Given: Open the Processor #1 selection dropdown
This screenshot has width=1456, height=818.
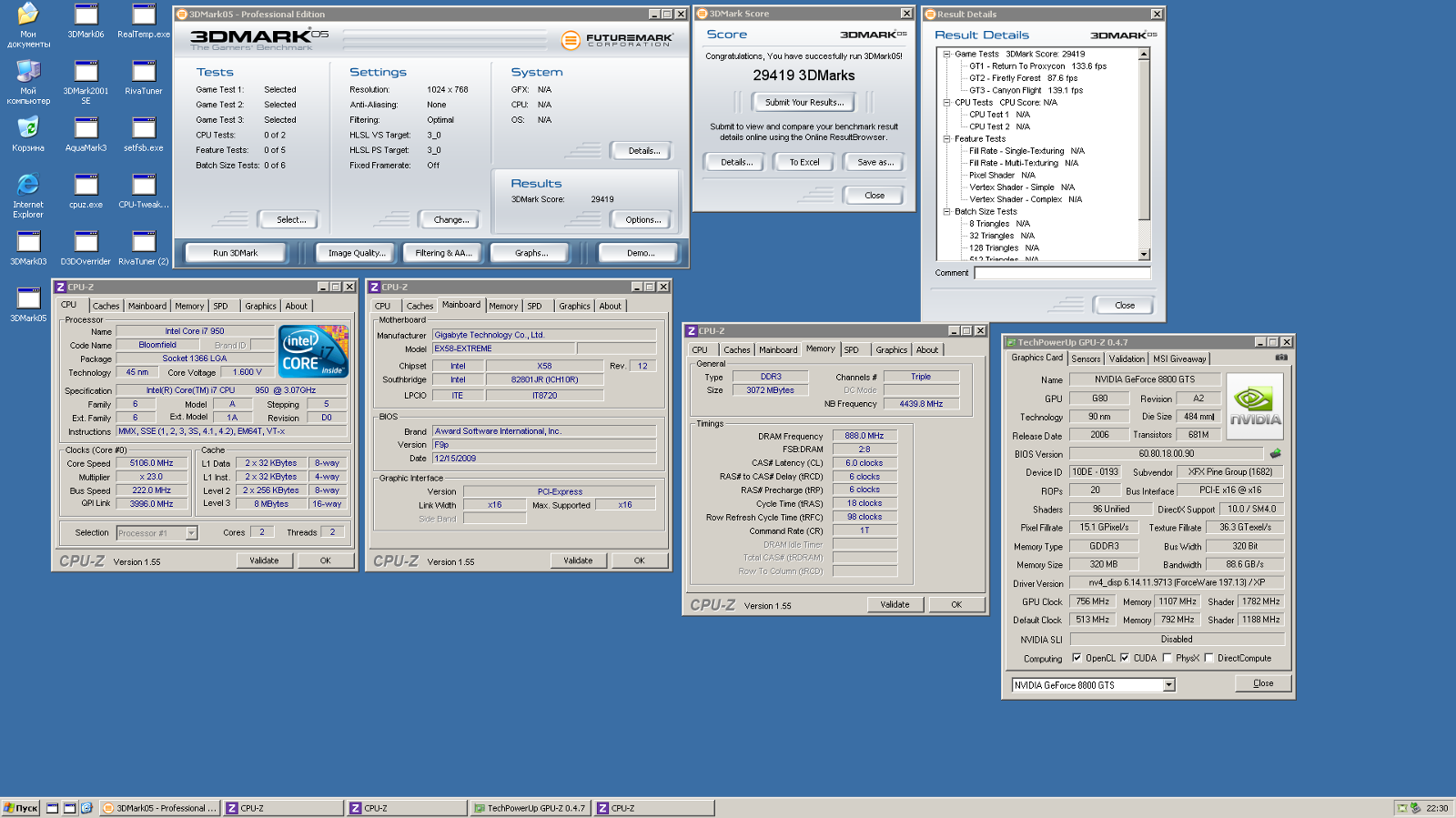Looking at the screenshot, I should 191,533.
